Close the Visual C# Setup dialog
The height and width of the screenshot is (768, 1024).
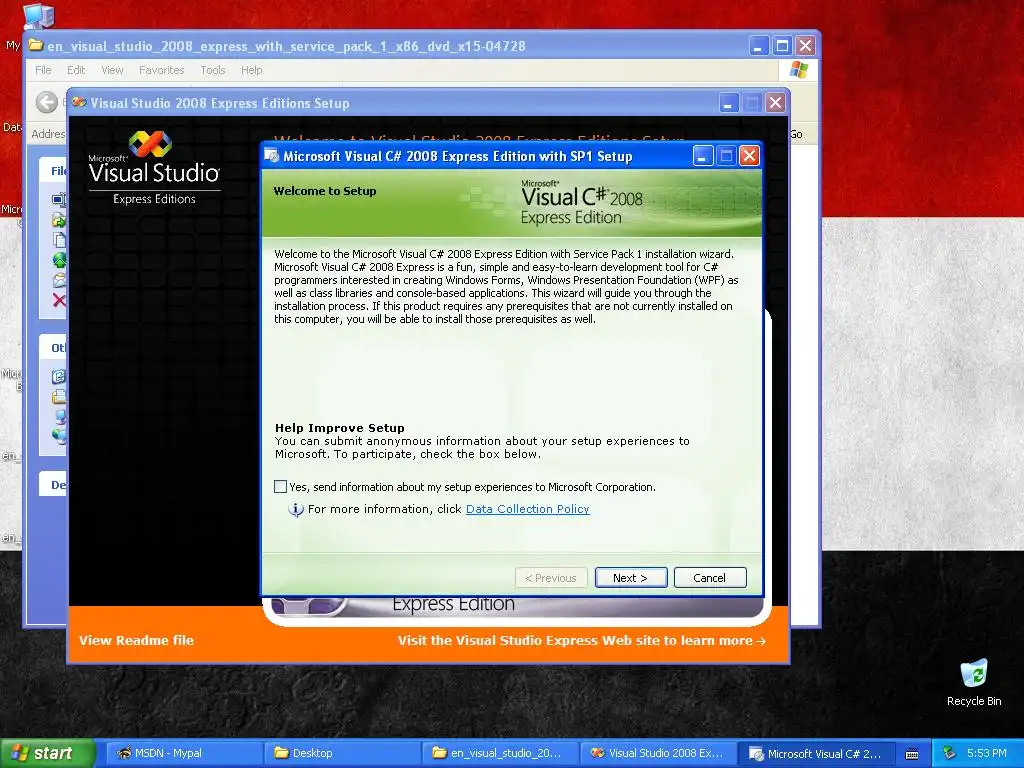[750, 156]
